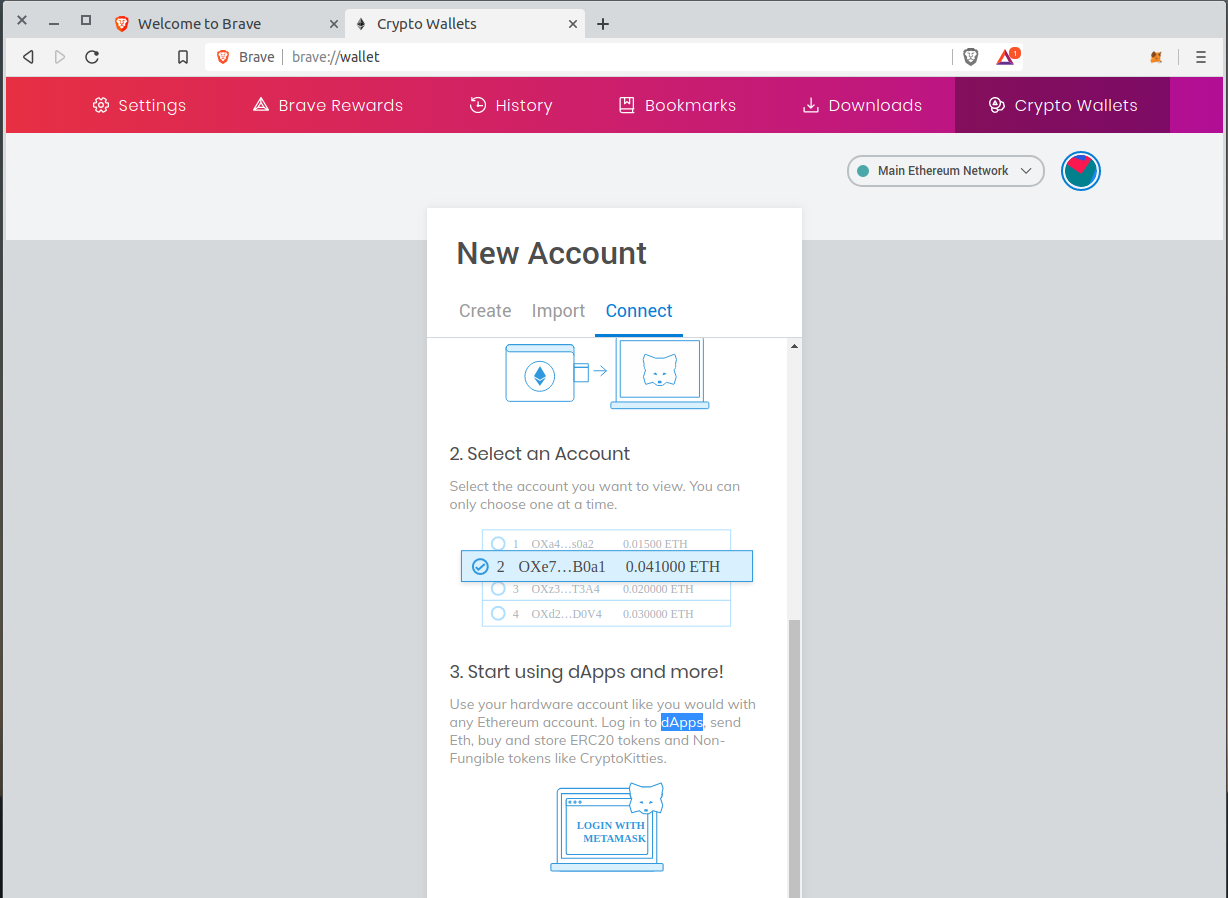1228x898 pixels.
Task: Click the New Account heading
Action: [x=552, y=253]
